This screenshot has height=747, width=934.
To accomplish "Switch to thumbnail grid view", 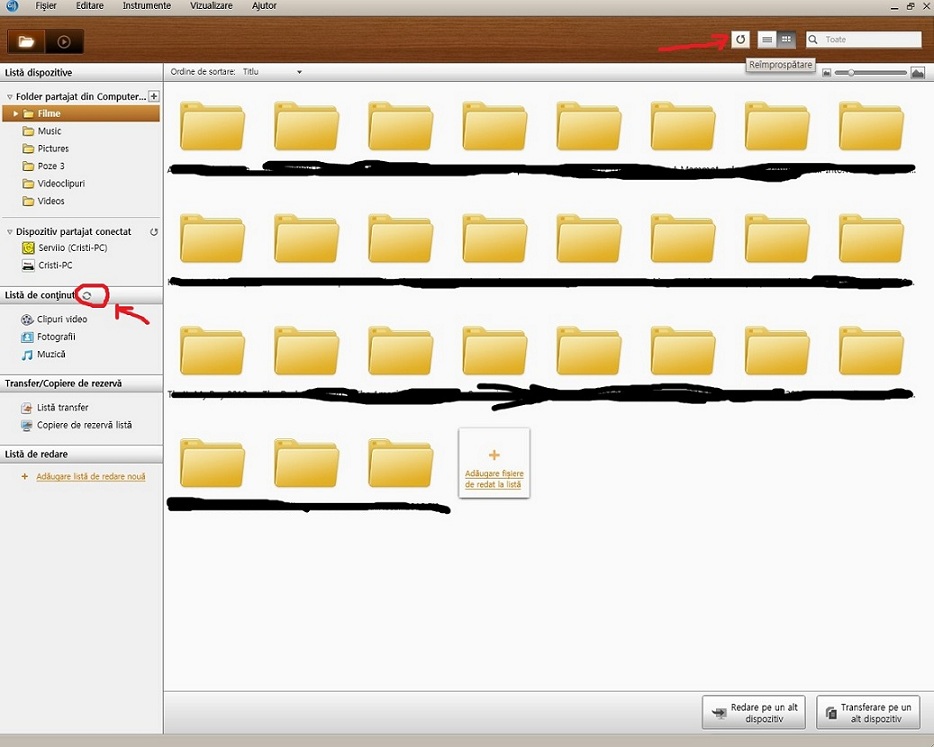I will 787,40.
